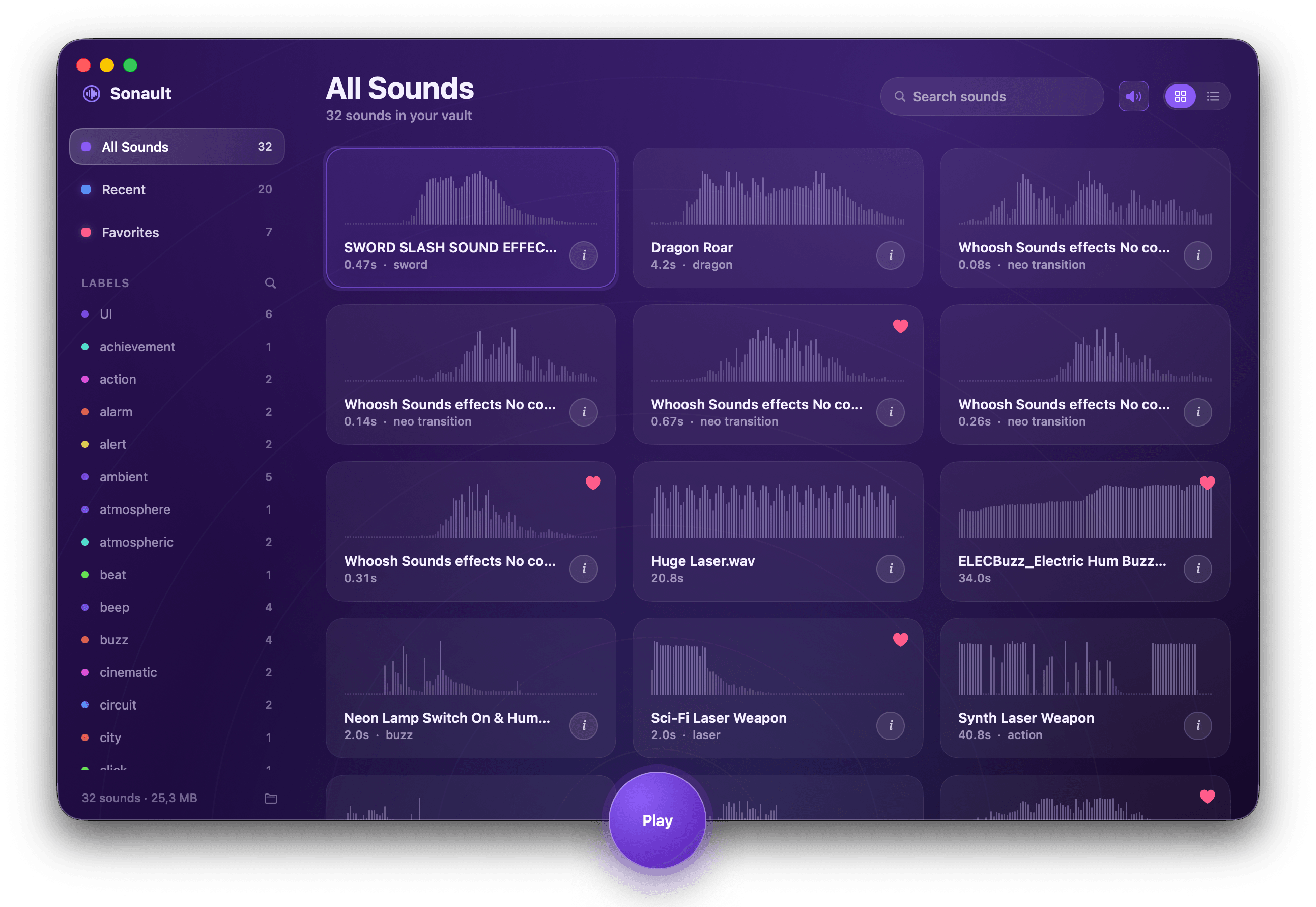Show info for the 0.14s Whoosh sound

click(584, 412)
